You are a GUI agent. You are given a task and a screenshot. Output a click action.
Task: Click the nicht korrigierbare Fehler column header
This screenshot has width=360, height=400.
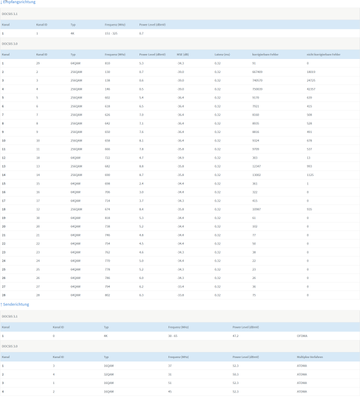pyautogui.click(x=323, y=54)
